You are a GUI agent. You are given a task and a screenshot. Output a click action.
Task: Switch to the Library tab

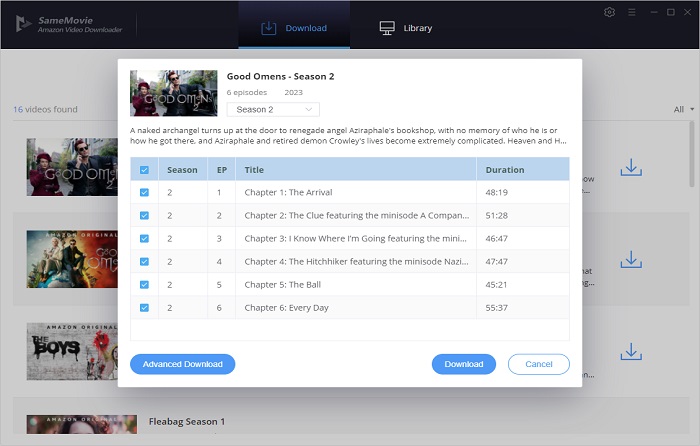pos(406,28)
